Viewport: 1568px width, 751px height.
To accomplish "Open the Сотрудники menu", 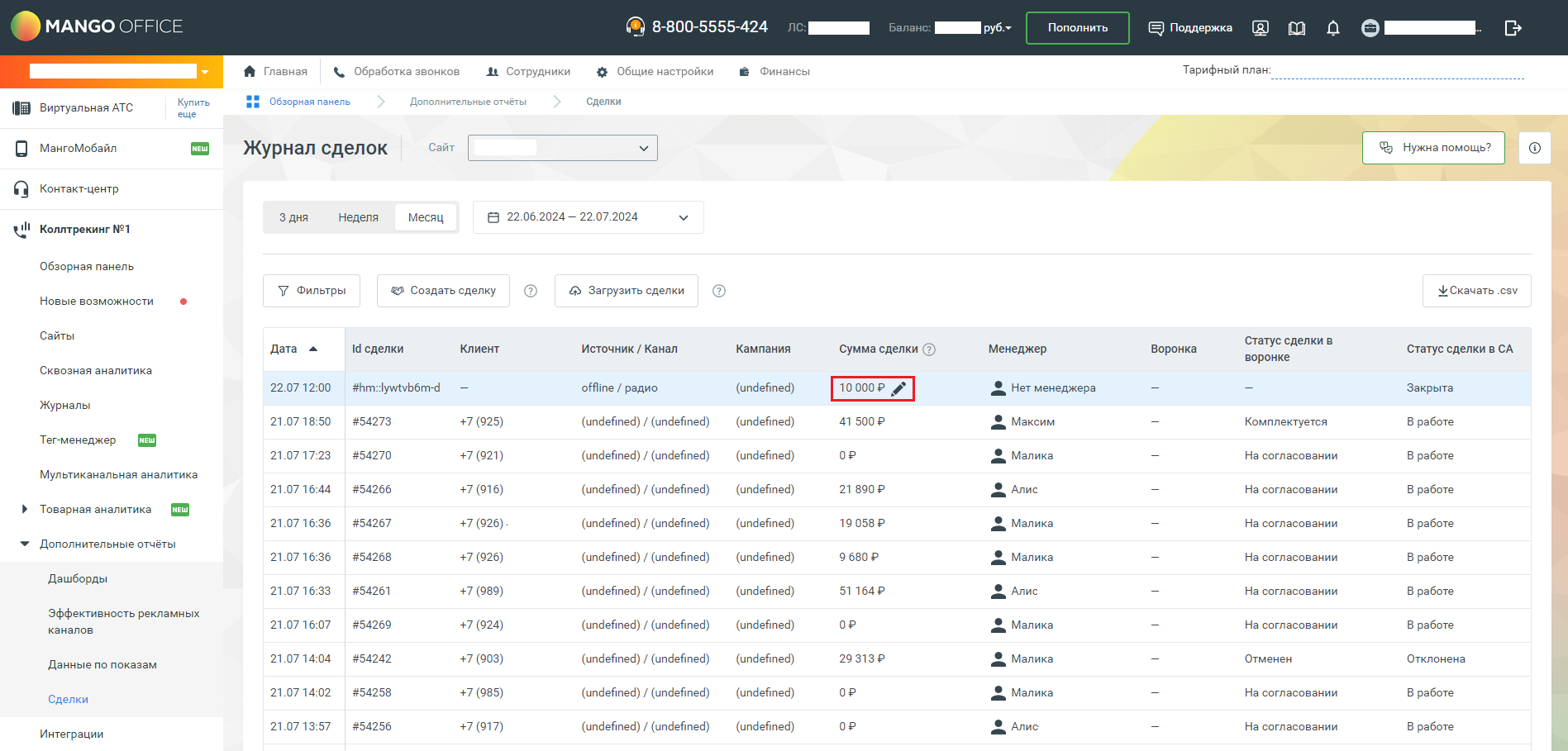I will pos(528,72).
